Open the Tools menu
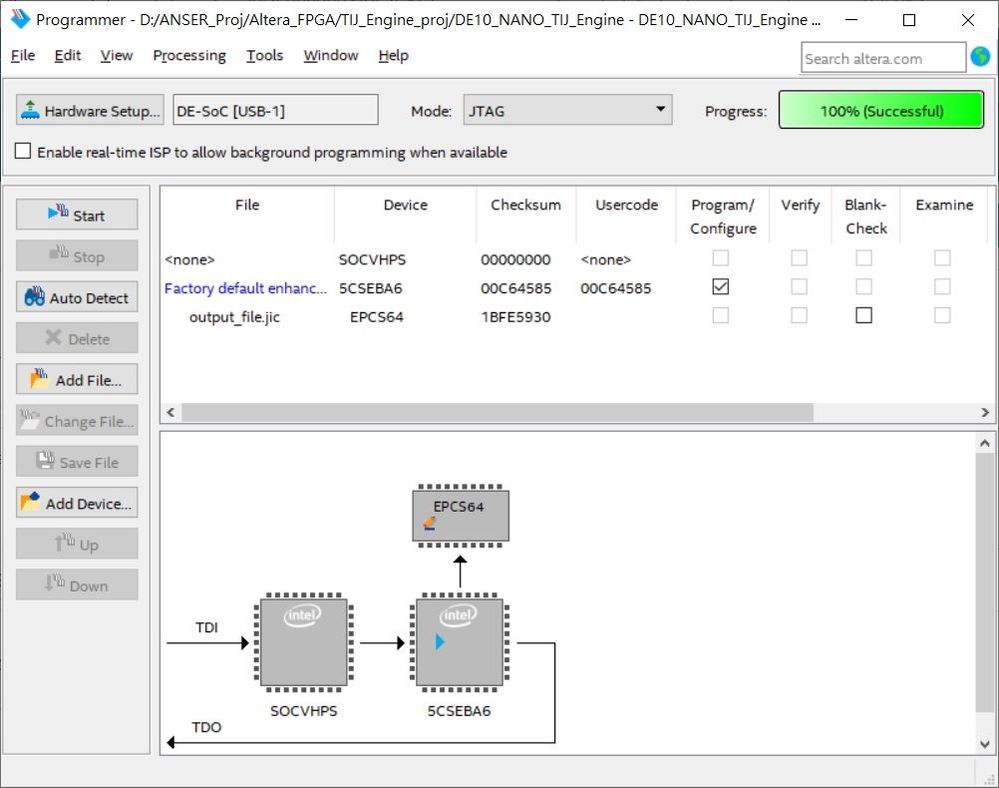The height and width of the screenshot is (788, 999). 264,55
